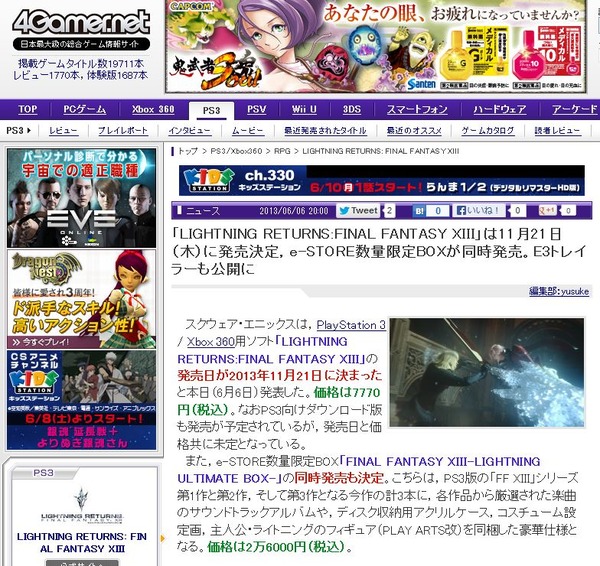Image resolution: width=600 pixels, height=566 pixels.
Task: Click the ニュース category label
Action: coord(203,211)
